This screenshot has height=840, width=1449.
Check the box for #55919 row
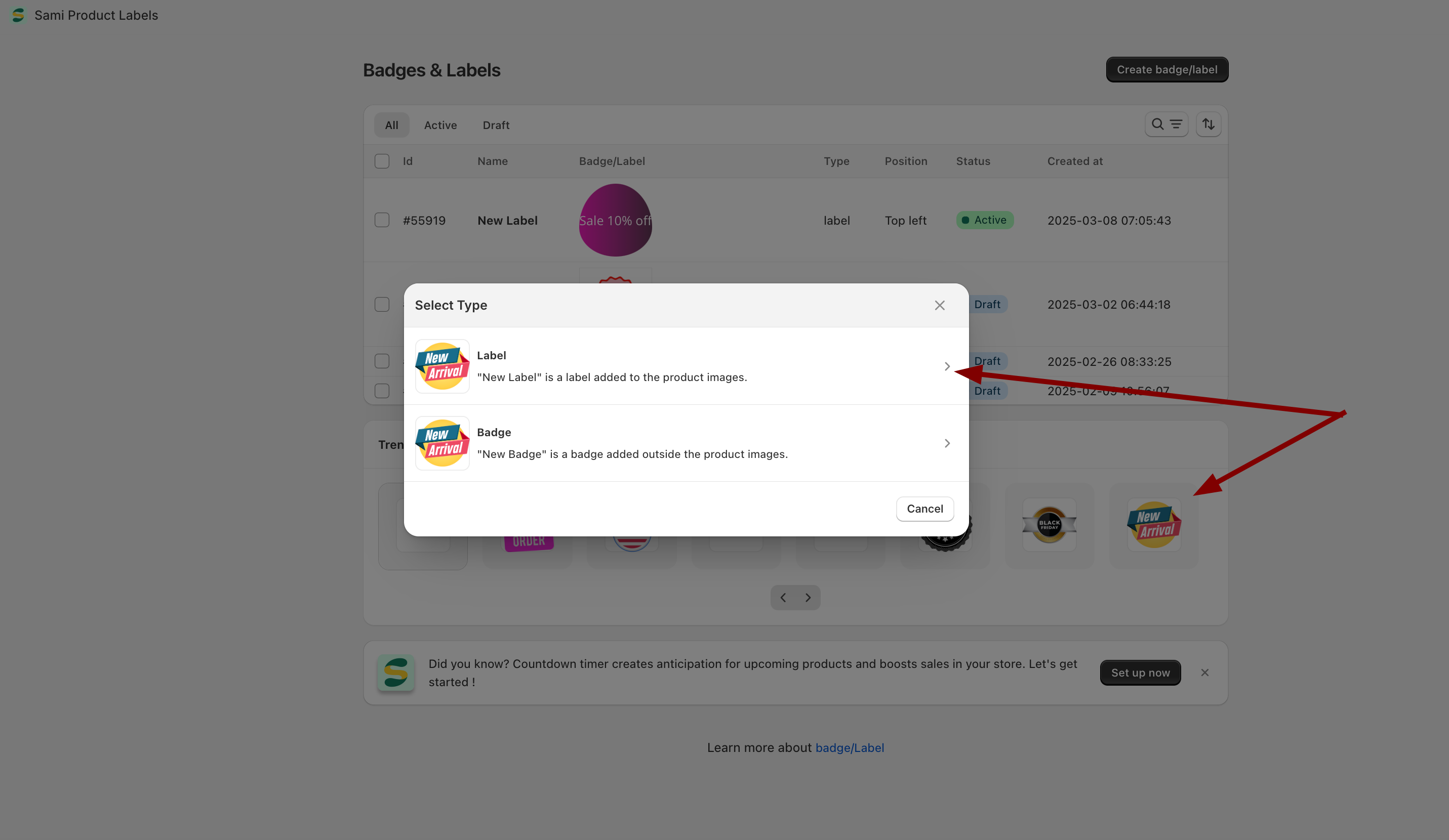click(x=382, y=220)
